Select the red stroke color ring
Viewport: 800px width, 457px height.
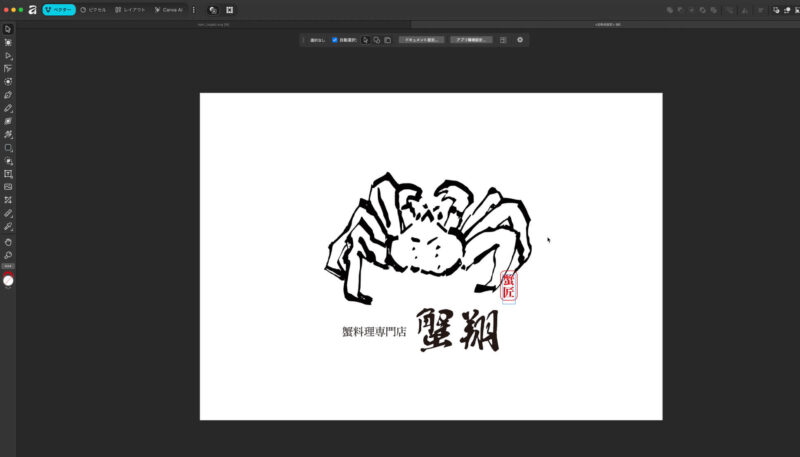tap(8, 274)
